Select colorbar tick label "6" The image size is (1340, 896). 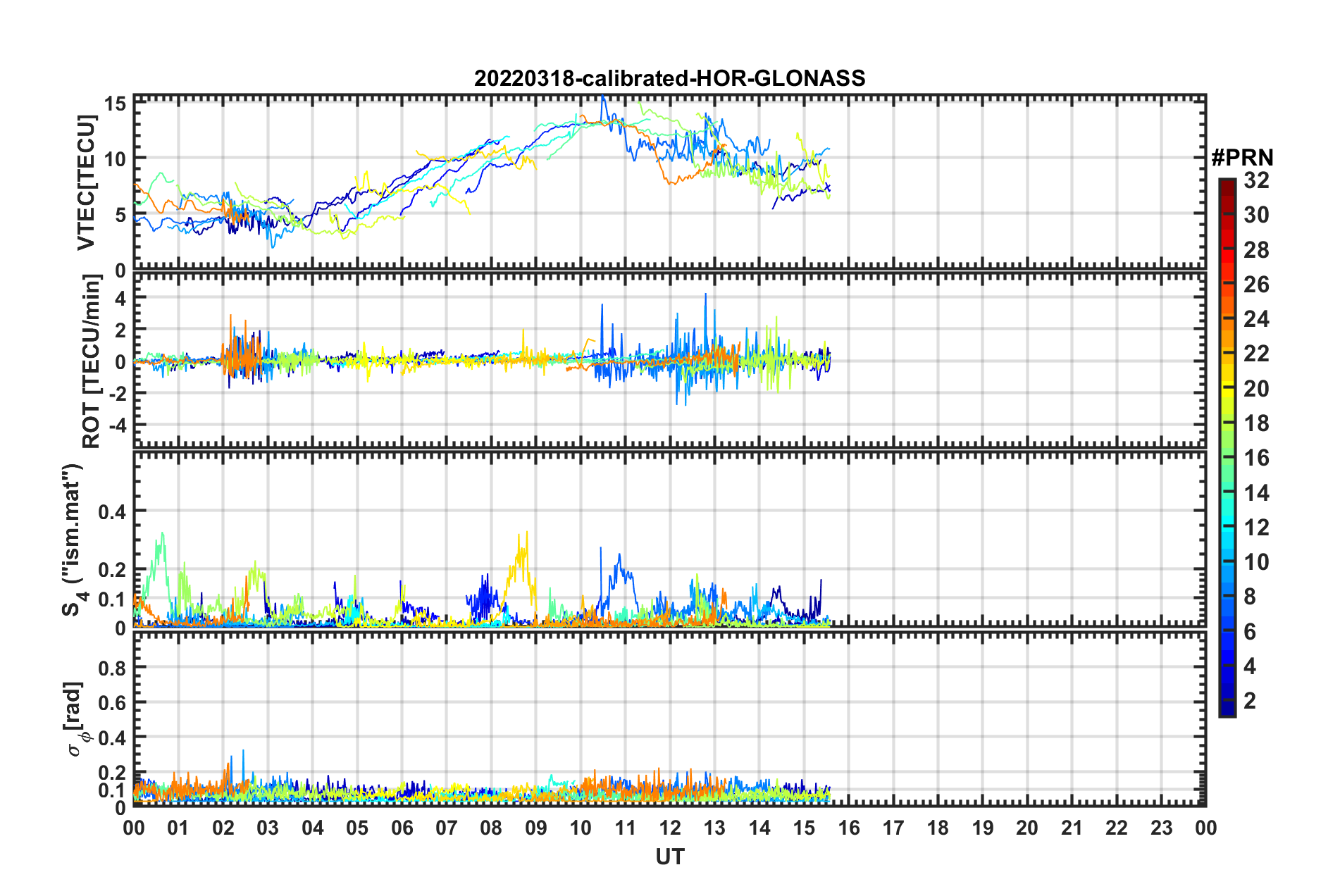click(x=1250, y=632)
